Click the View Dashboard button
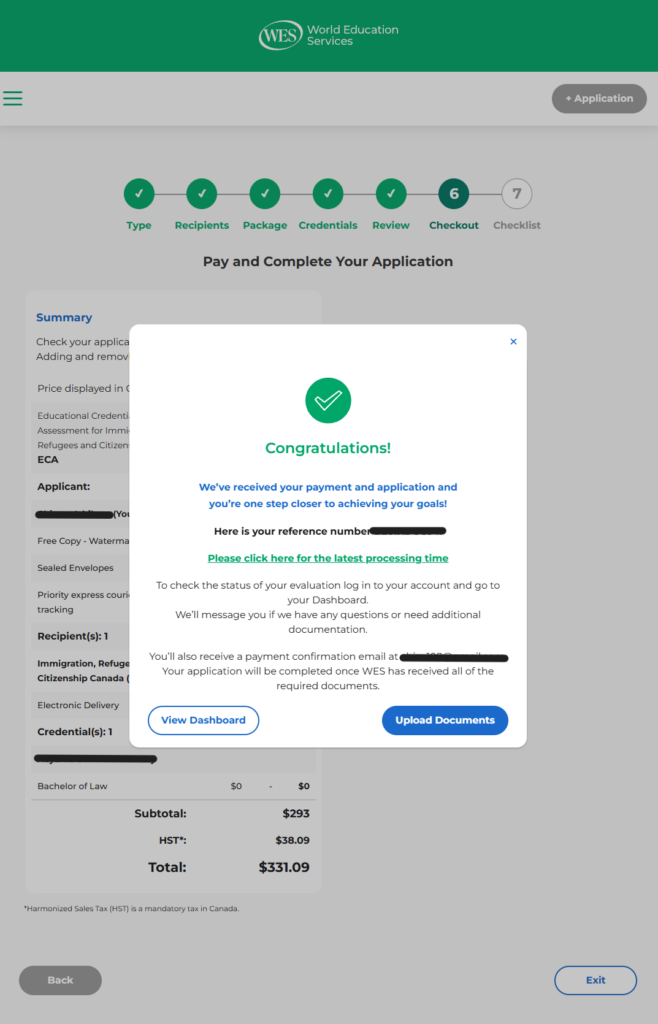The image size is (658, 1024). (203, 720)
